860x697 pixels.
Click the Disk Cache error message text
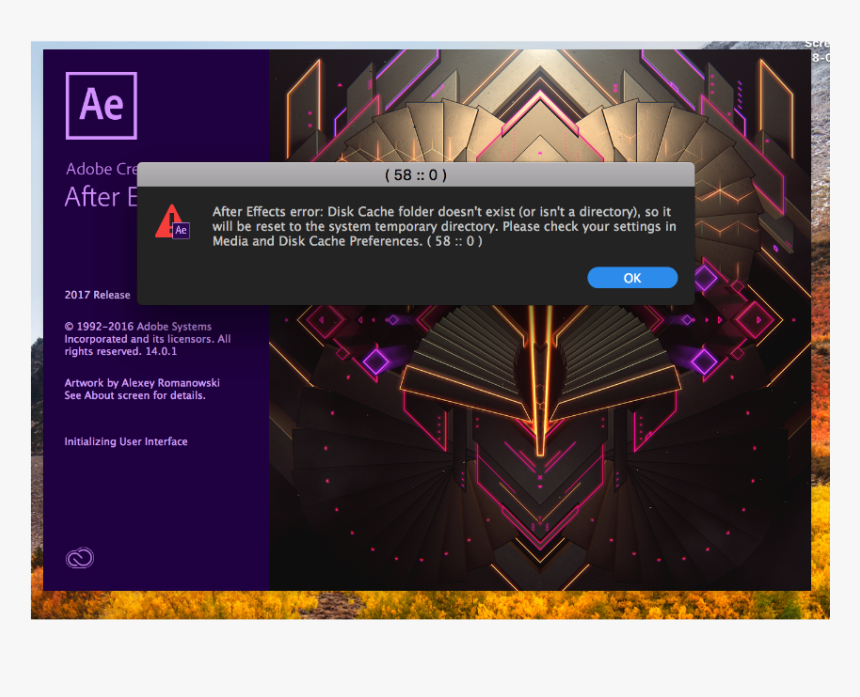coord(444,226)
